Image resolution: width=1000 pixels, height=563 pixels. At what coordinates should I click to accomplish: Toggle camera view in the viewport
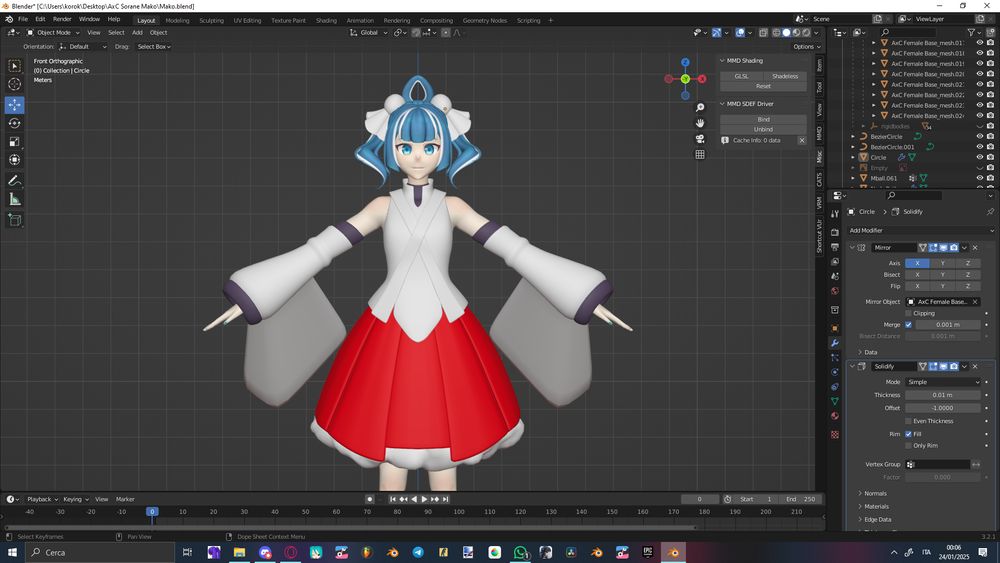click(x=700, y=139)
